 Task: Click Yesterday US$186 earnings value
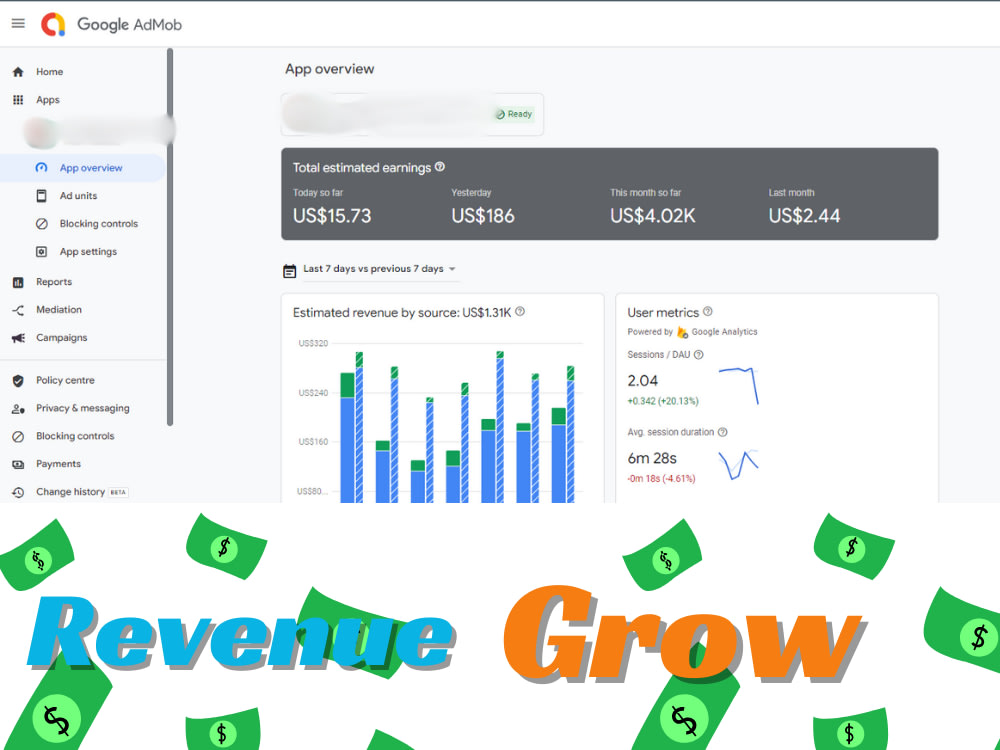pos(483,216)
